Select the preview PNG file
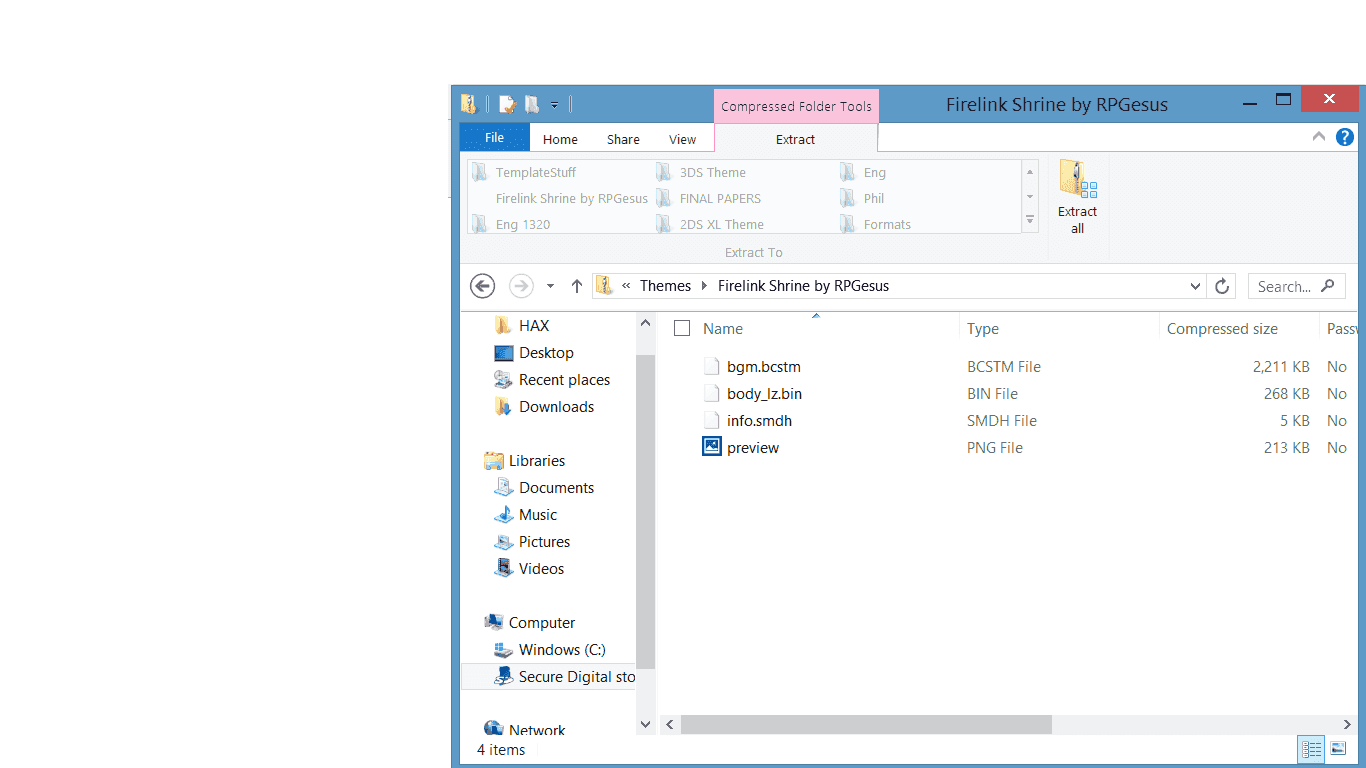The width and height of the screenshot is (1366, 768). click(753, 448)
